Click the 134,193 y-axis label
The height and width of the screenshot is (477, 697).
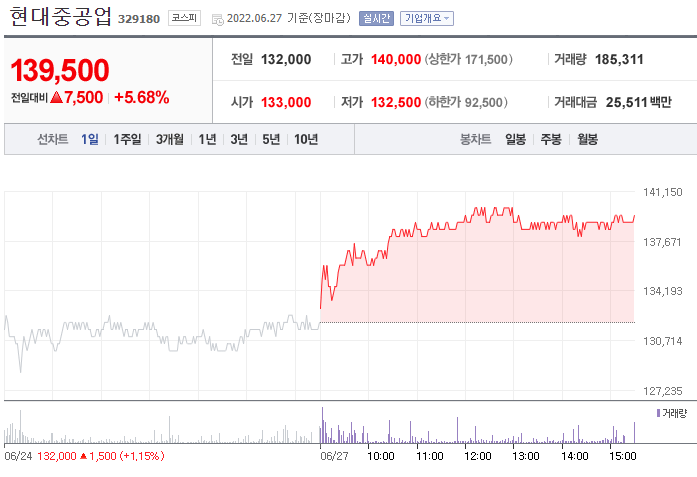click(x=662, y=291)
